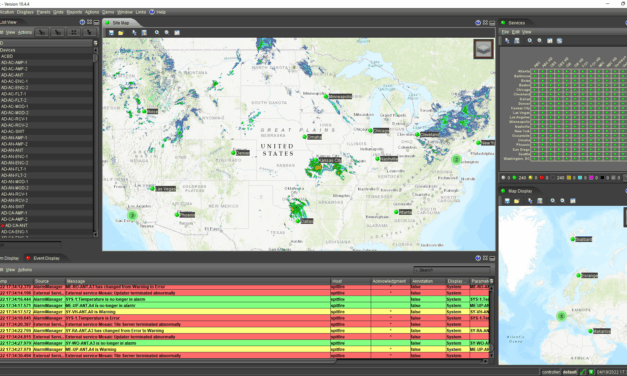Image resolution: width=627 pixels, height=376 pixels.
Task: Open the Help menu
Action: click(158, 12)
